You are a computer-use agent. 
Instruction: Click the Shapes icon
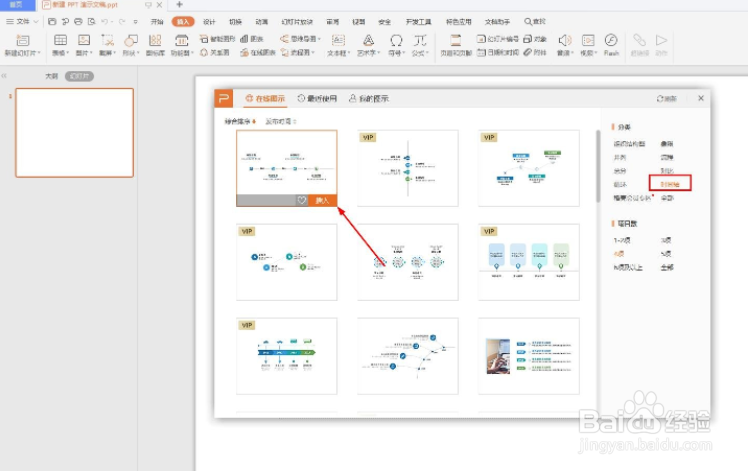click(x=131, y=40)
